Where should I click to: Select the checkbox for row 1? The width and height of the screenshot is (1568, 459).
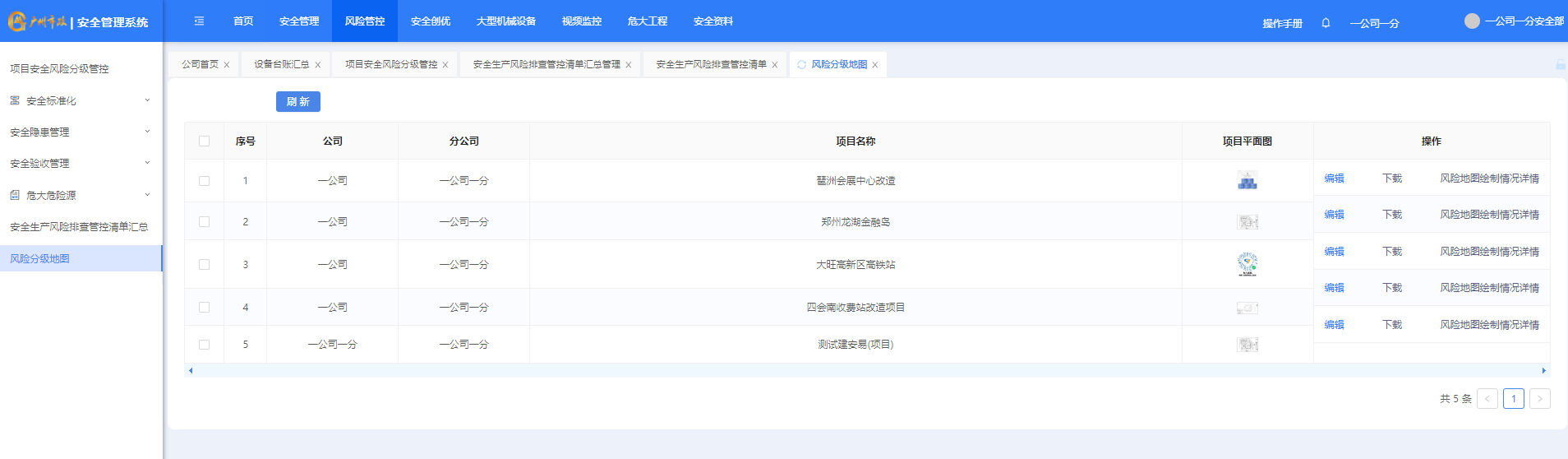tap(205, 181)
